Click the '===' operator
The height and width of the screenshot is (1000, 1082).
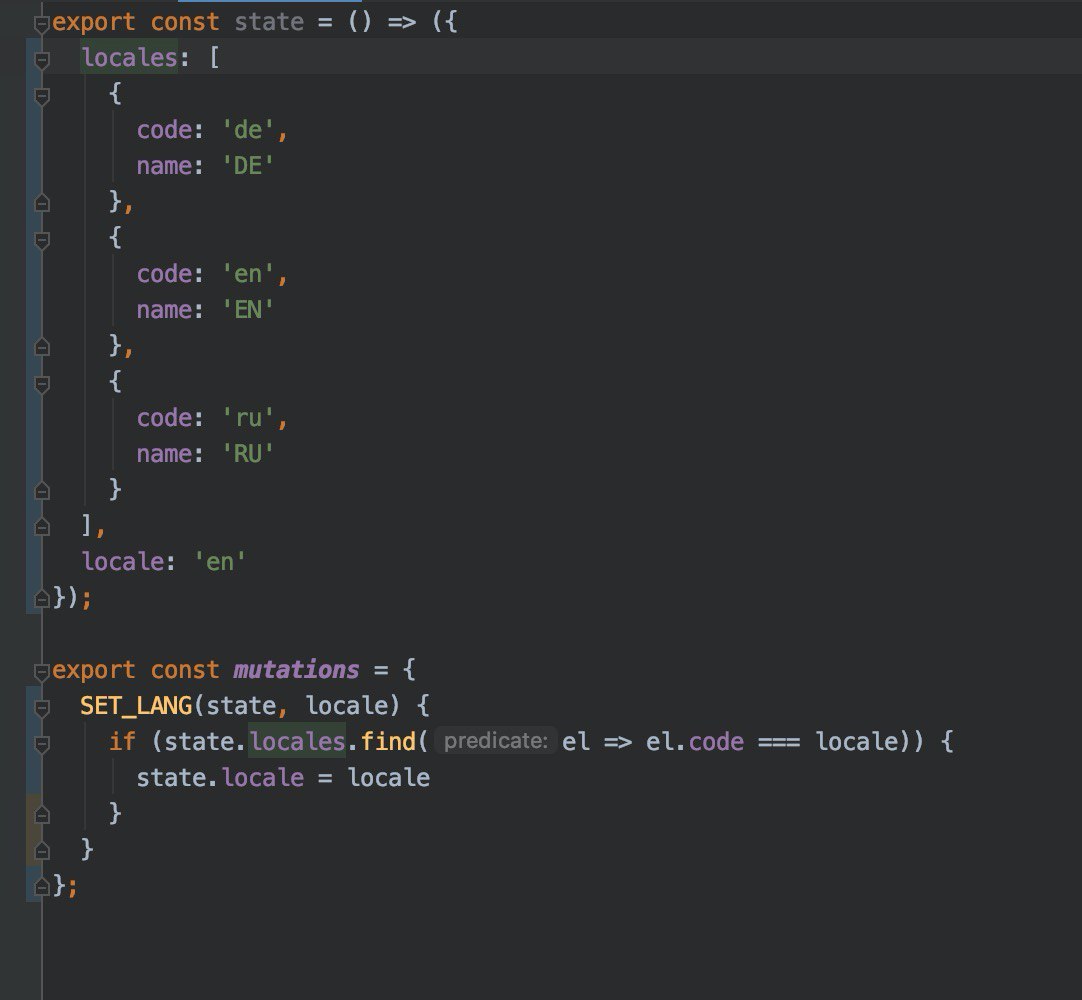779,742
